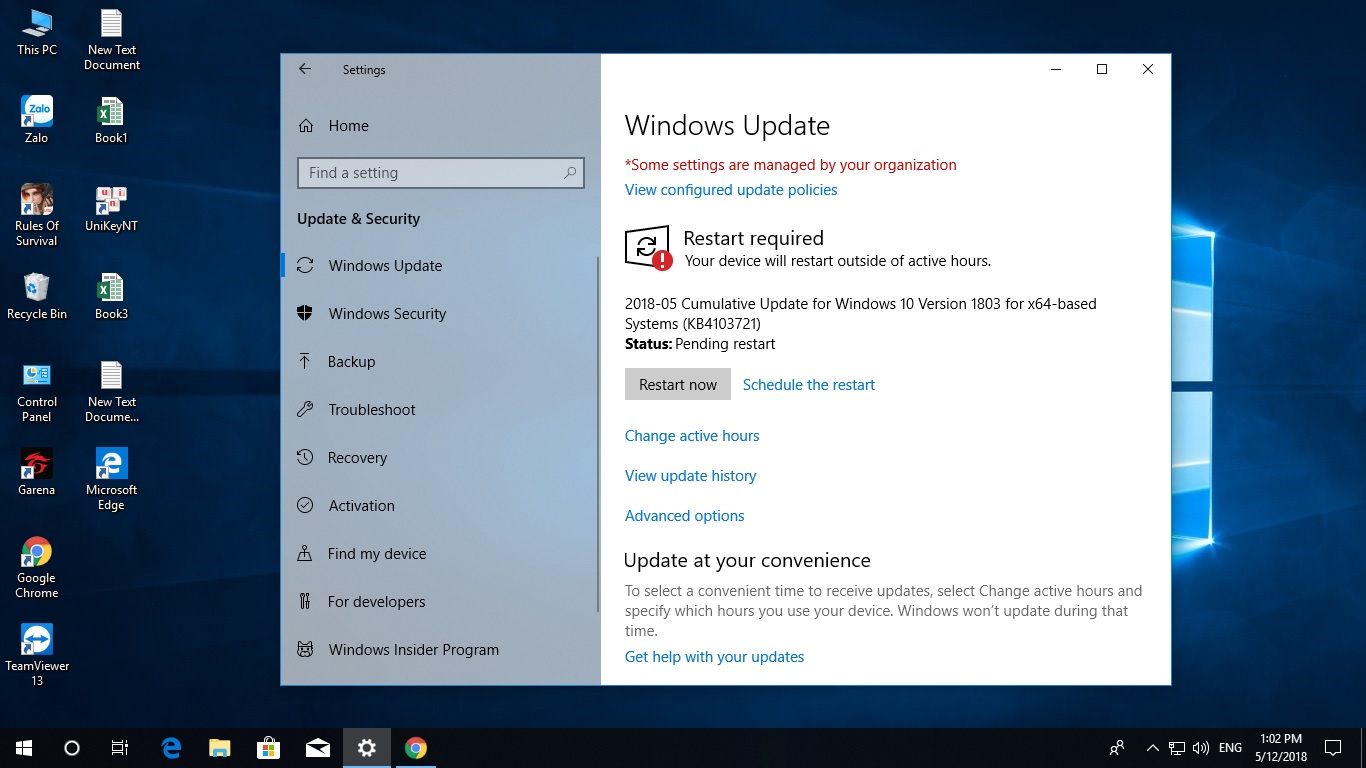Select the New Text Document file icon
Screen dimensions: 1366x768
coord(112,40)
